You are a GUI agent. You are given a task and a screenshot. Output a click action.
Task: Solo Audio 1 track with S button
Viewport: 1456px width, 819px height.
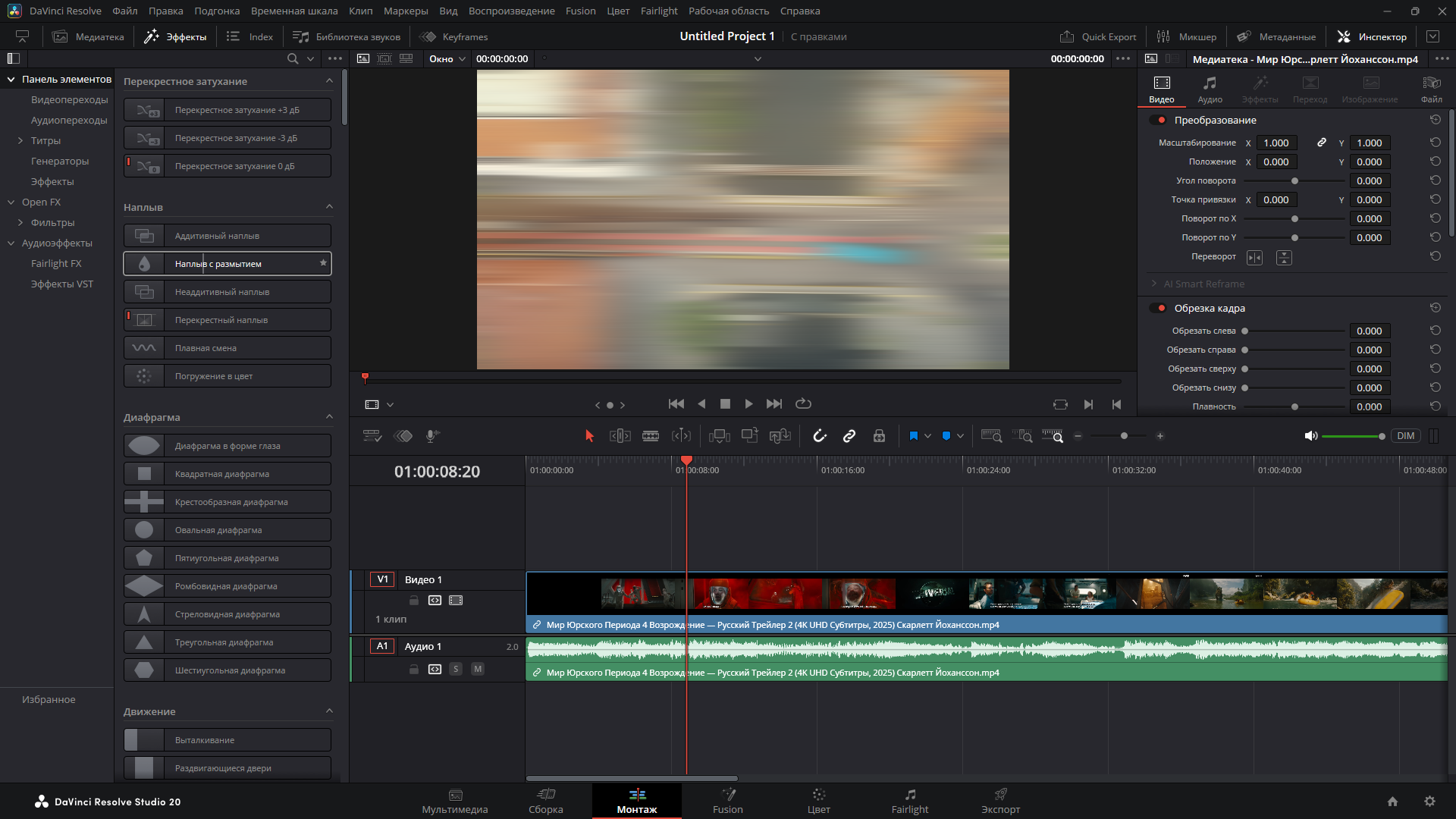click(x=456, y=669)
